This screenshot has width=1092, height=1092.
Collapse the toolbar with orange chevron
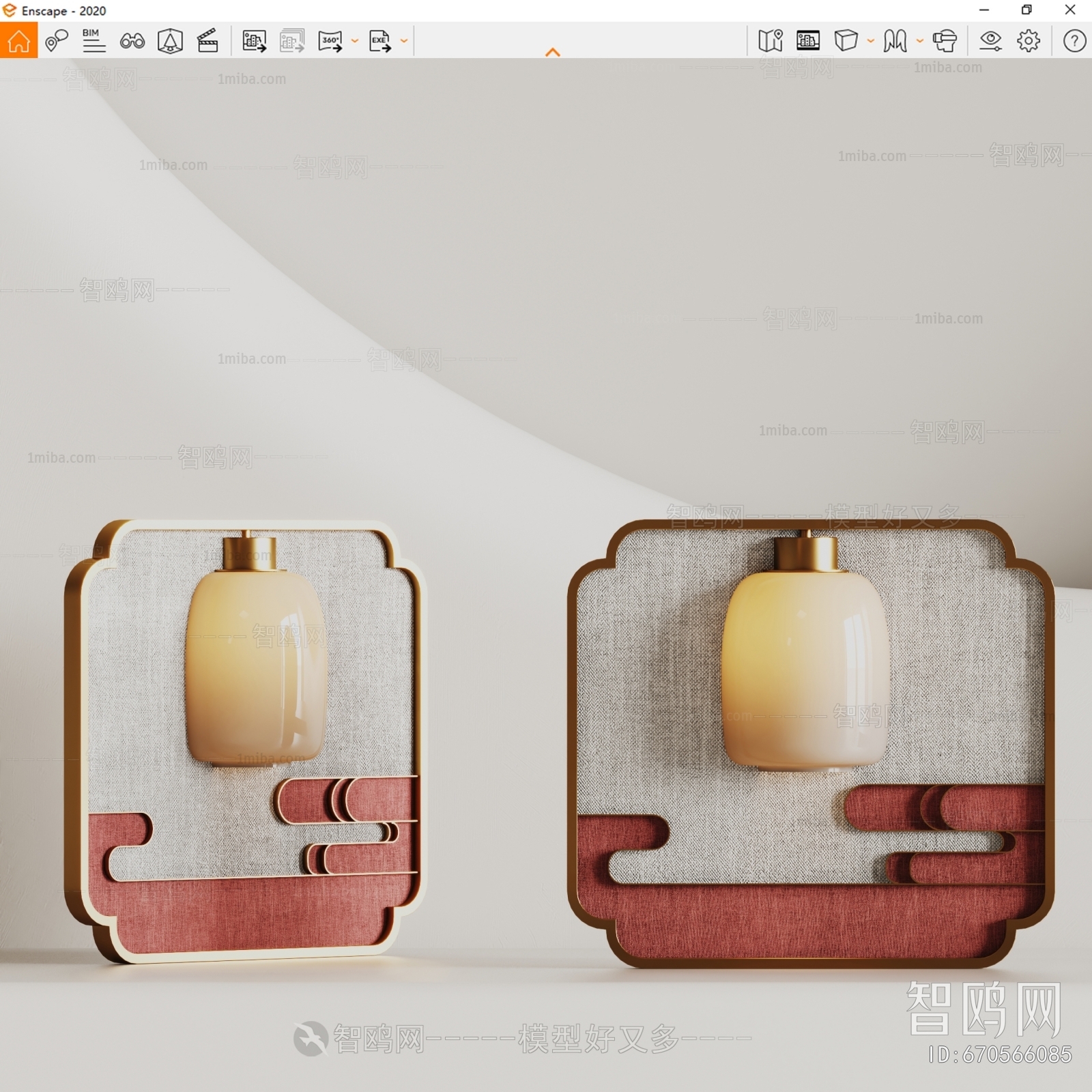tap(553, 52)
